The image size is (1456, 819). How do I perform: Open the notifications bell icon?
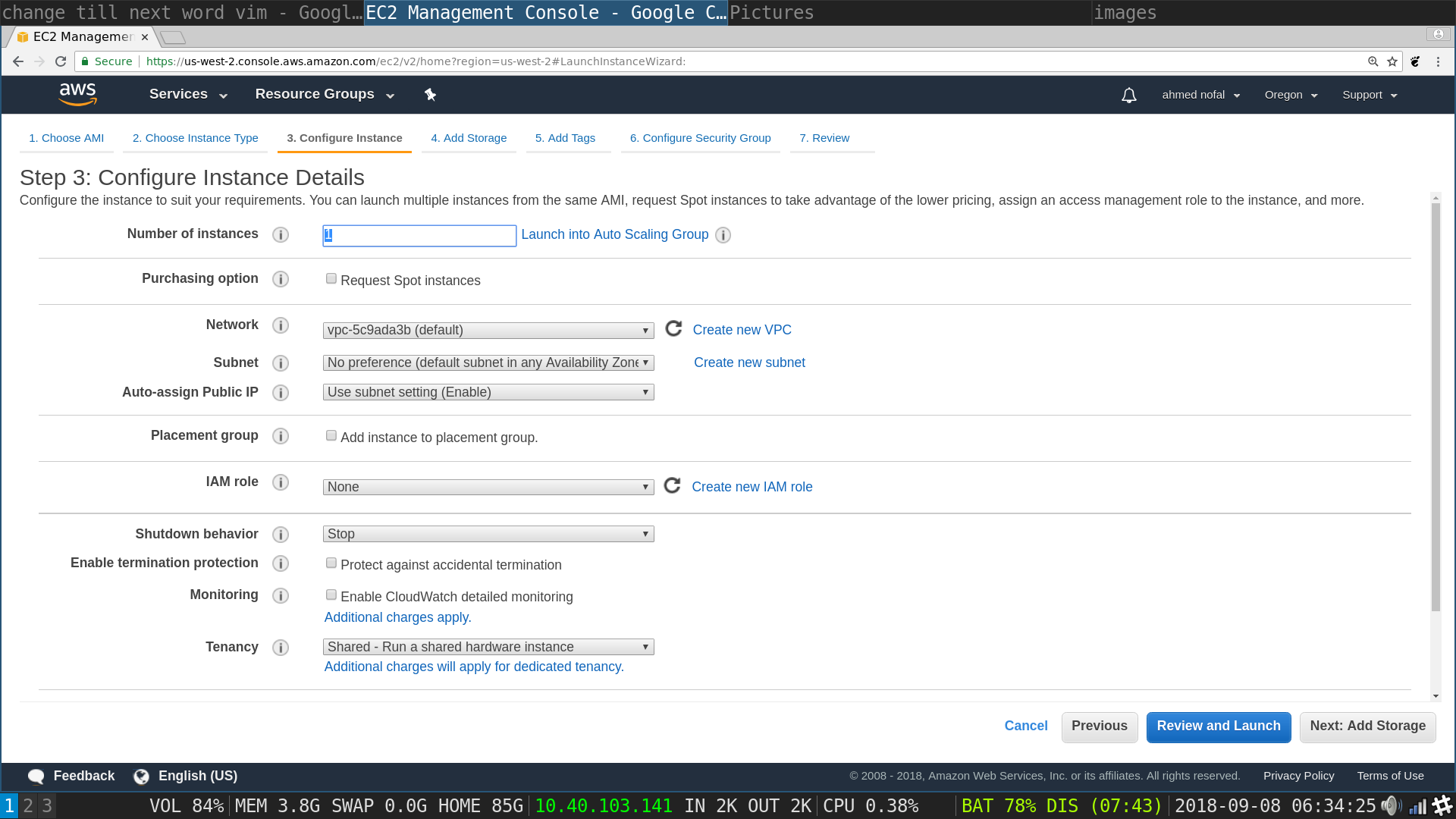point(1128,95)
